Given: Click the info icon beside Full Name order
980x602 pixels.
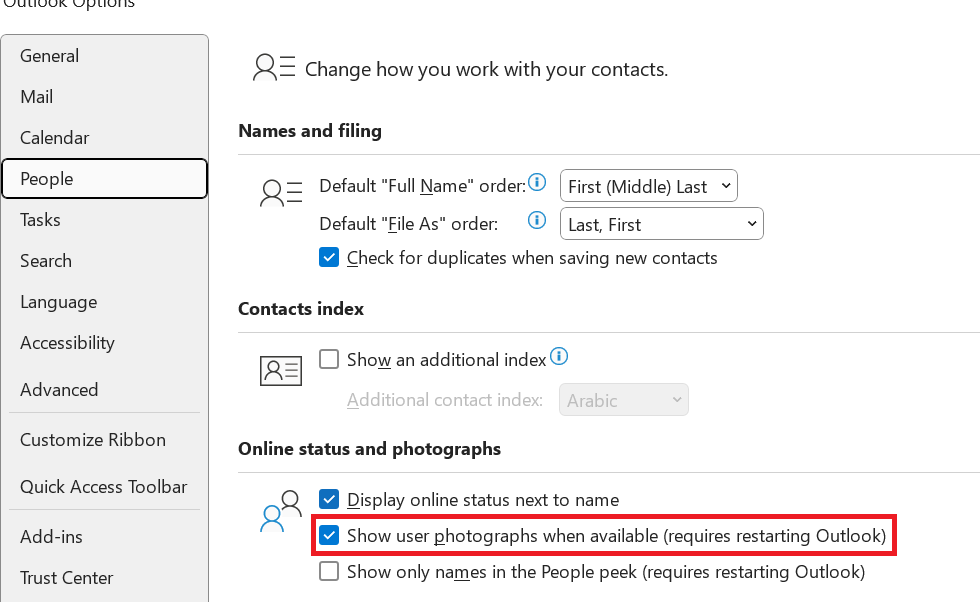Looking at the screenshot, I should (537, 183).
